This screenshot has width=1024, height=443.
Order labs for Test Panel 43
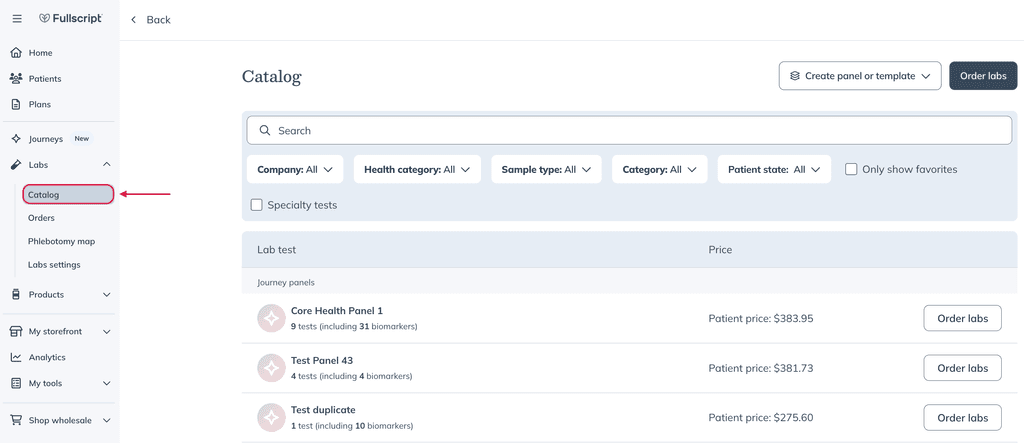(963, 368)
